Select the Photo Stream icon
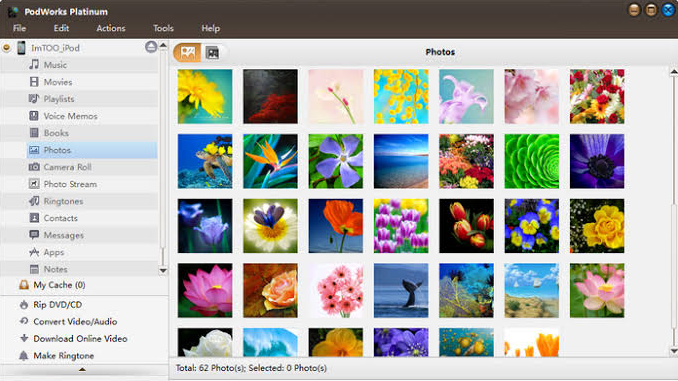 tap(34, 184)
